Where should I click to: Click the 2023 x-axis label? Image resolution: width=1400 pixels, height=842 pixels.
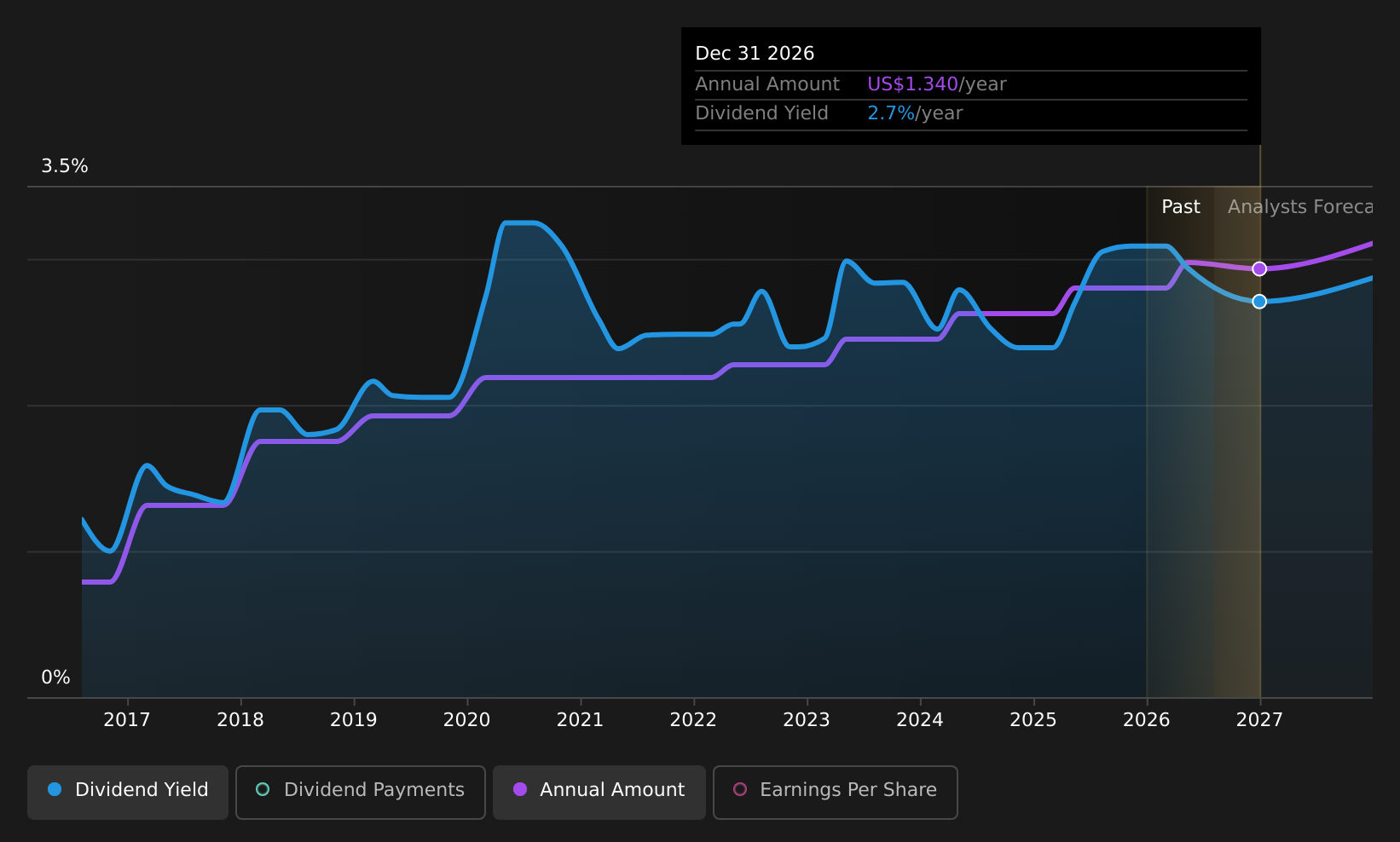tap(807, 720)
